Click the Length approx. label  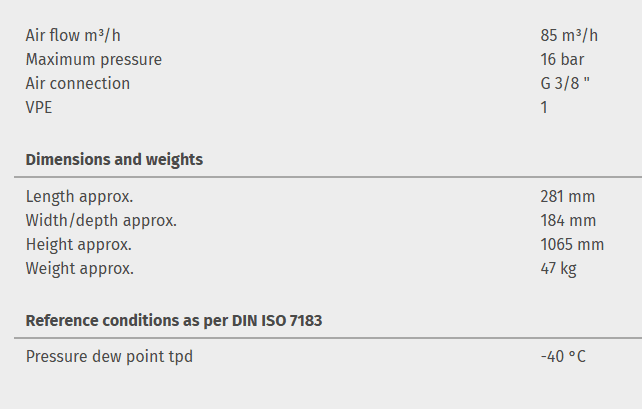click(x=79, y=196)
